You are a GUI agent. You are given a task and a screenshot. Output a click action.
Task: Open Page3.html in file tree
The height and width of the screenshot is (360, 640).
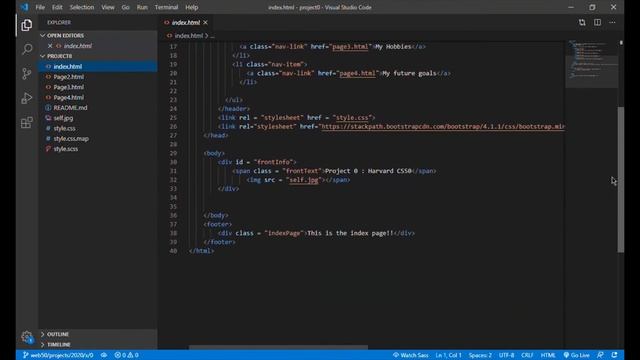(x=69, y=87)
